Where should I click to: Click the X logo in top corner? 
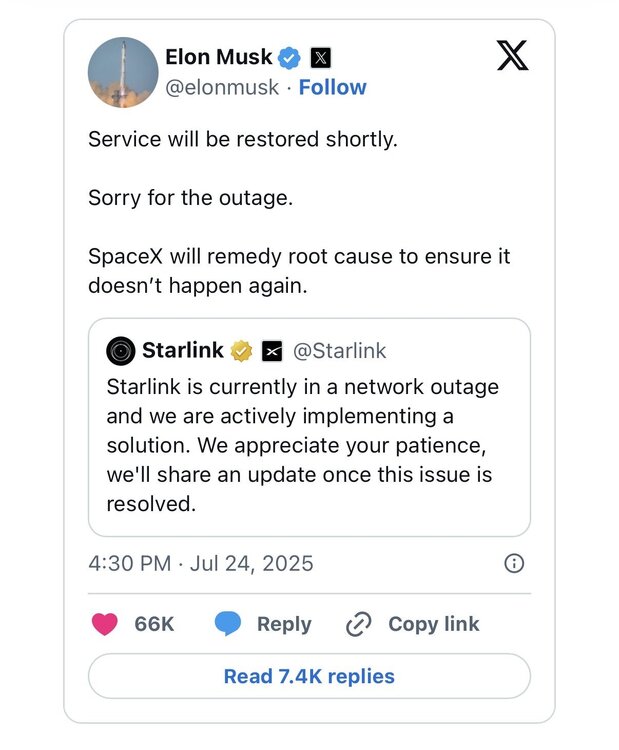[x=512, y=57]
